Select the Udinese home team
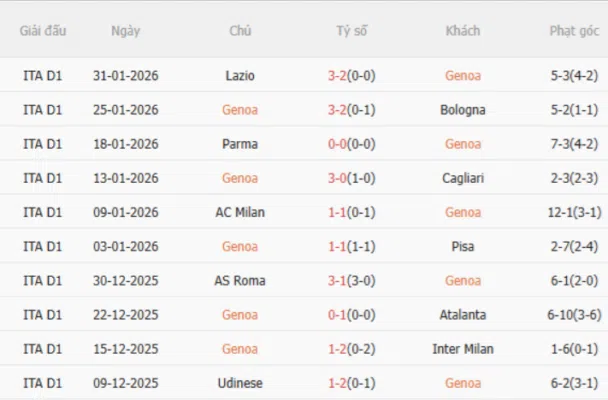 point(240,382)
